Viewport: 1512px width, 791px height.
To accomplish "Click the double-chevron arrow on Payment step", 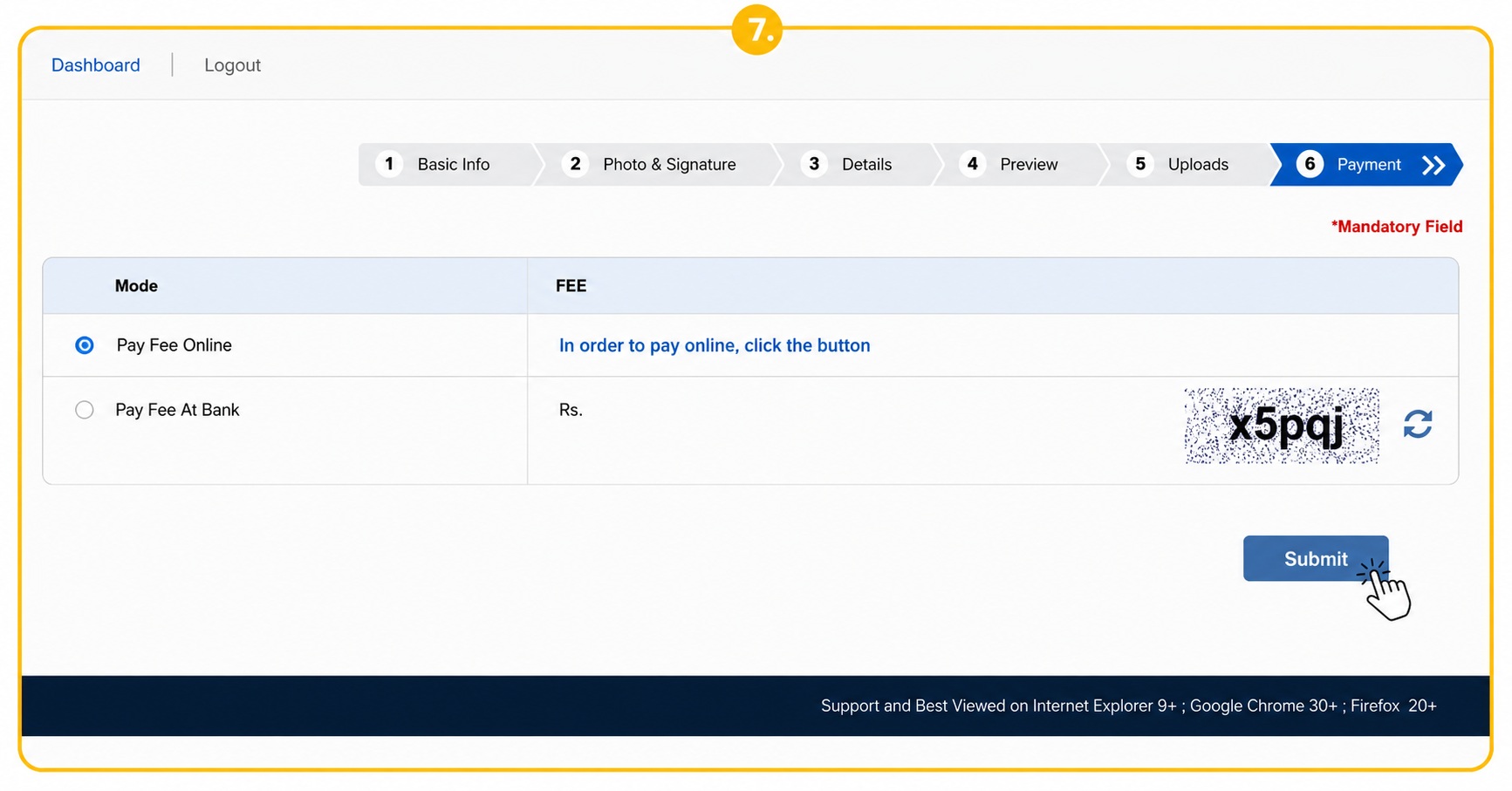I will coord(1433,165).
